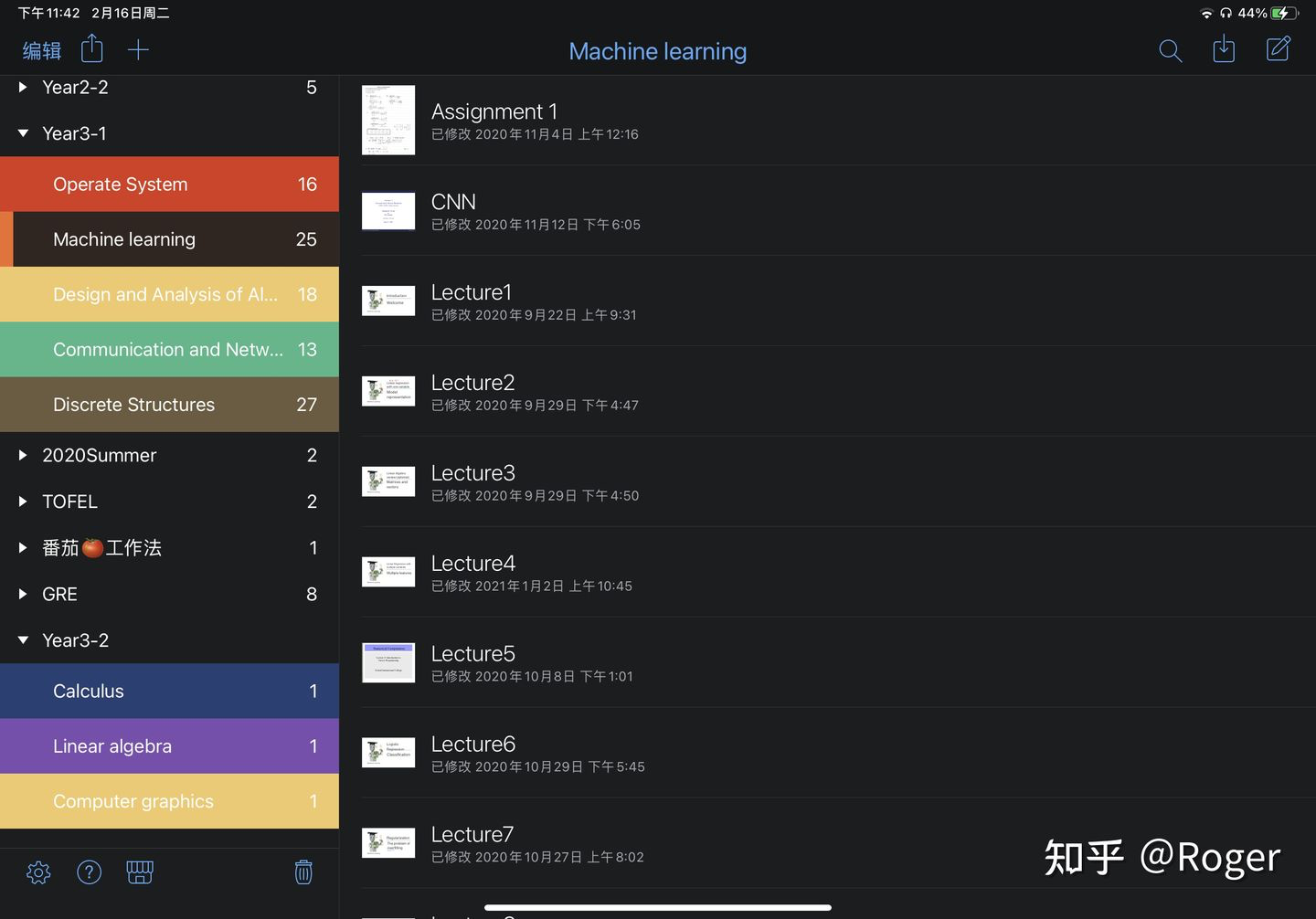1316x919 pixels.
Task: Tap the 编辑 edit button
Action: [x=42, y=50]
